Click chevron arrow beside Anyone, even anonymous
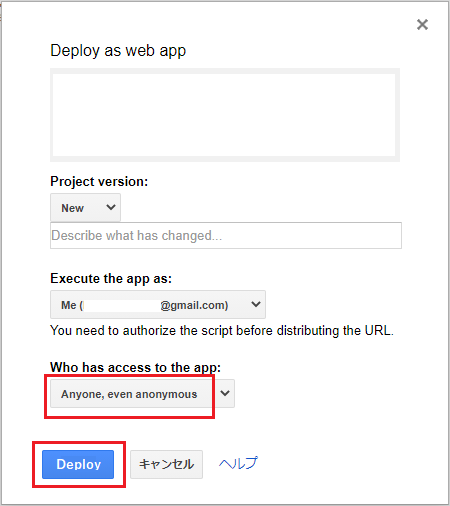The height and width of the screenshot is (506, 450). pos(225,393)
